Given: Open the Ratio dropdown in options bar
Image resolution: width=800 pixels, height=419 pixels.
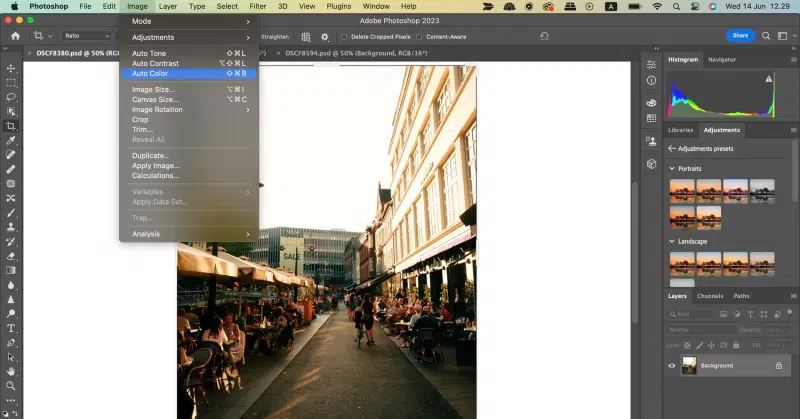Looking at the screenshot, I should coord(85,36).
